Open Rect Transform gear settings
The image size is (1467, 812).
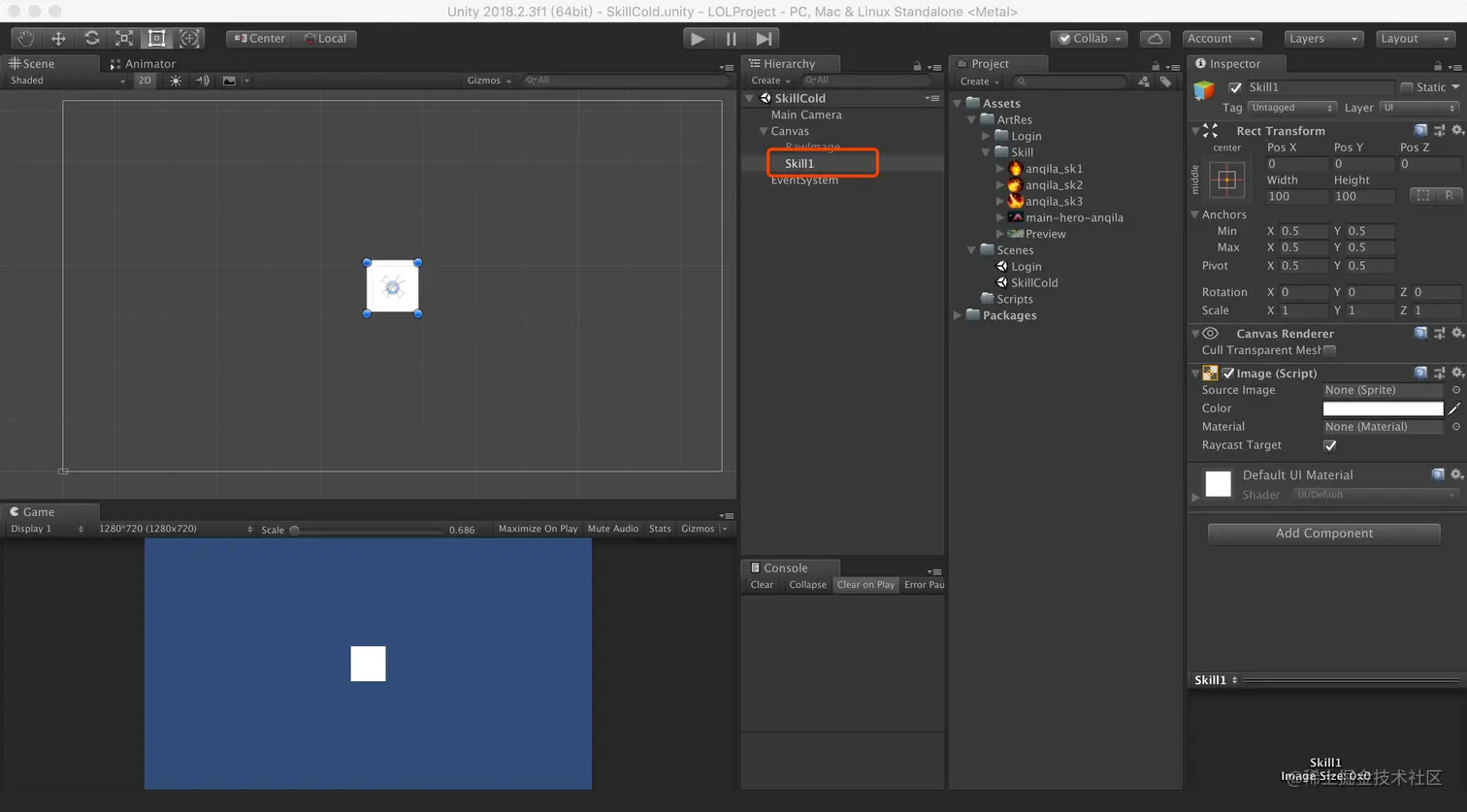(1457, 130)
